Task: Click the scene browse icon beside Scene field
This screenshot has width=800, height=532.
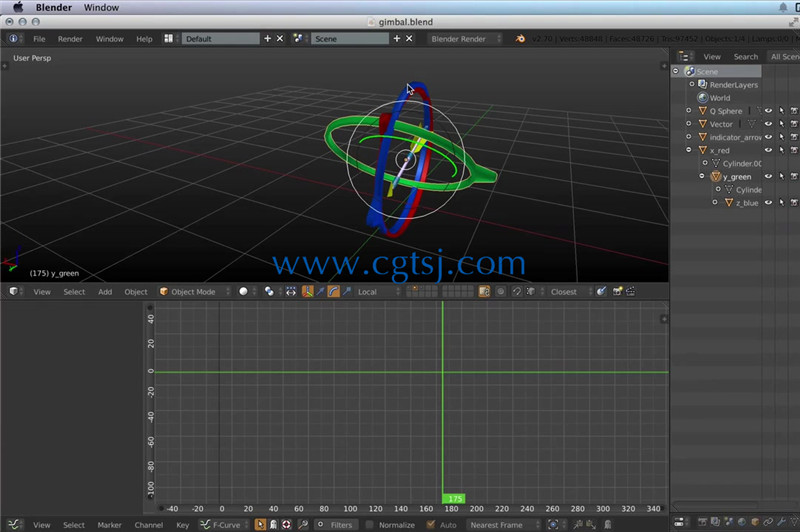Action: click(x=298, y=38)
